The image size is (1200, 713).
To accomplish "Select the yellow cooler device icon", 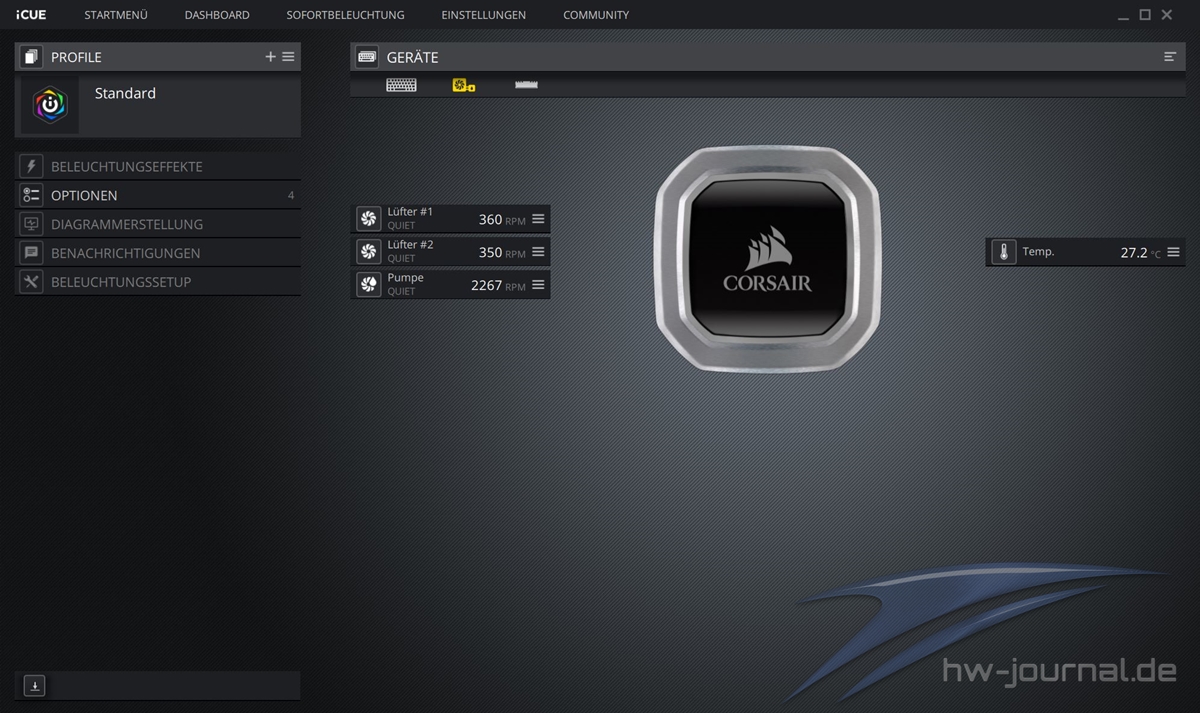I will pos(464,85).
